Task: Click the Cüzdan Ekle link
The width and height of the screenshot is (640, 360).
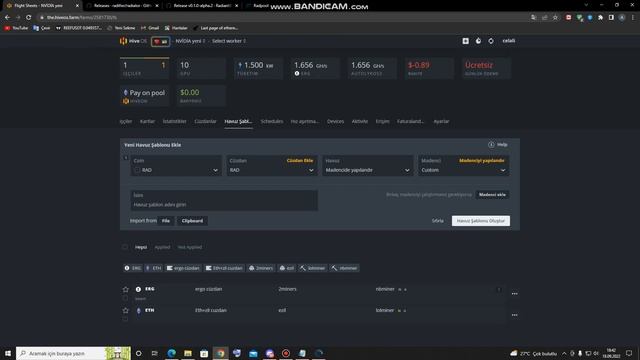Action: pyautogui.click(x=300, y=160)
